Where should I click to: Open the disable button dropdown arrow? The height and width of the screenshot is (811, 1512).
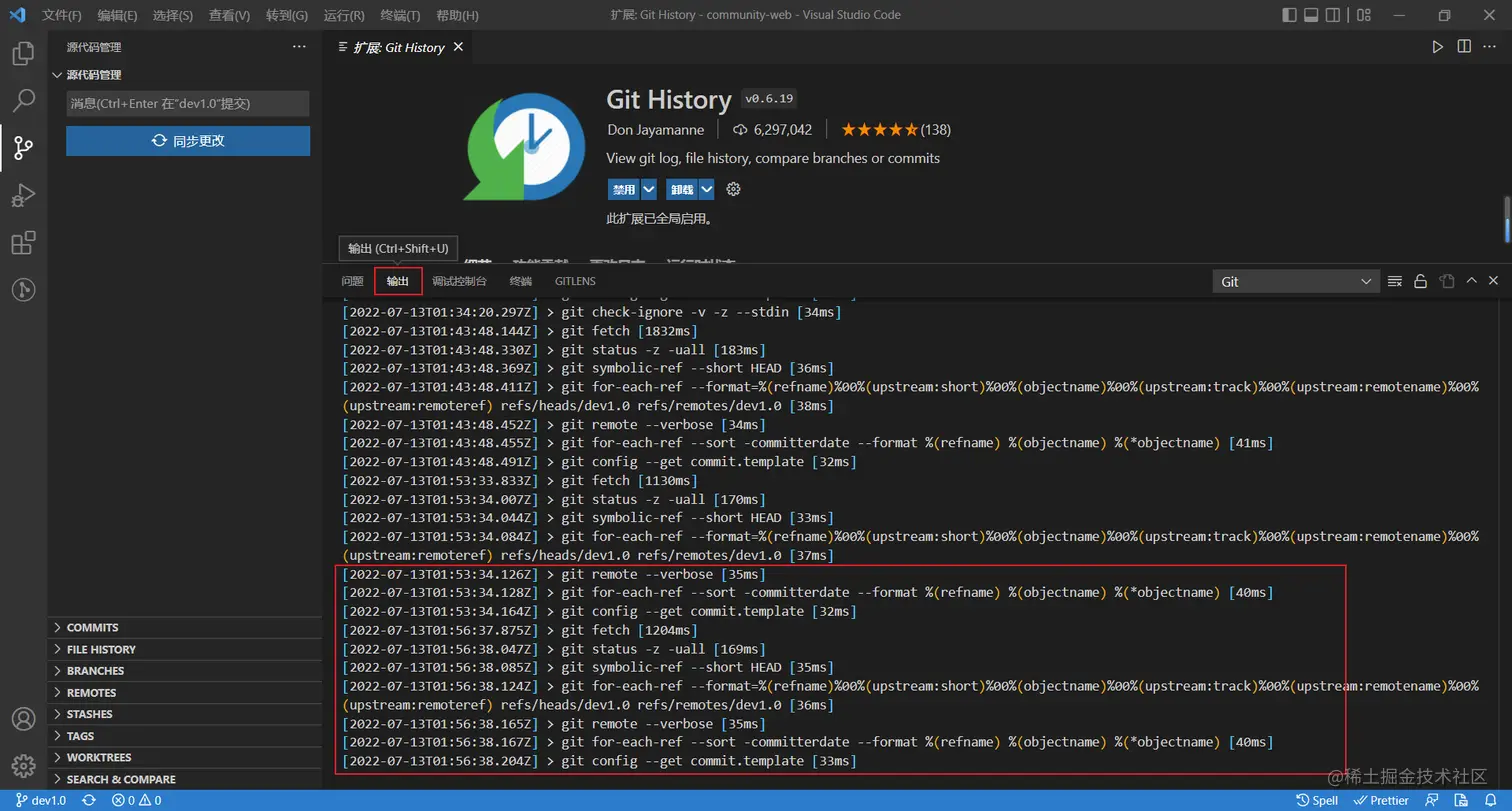649,189
